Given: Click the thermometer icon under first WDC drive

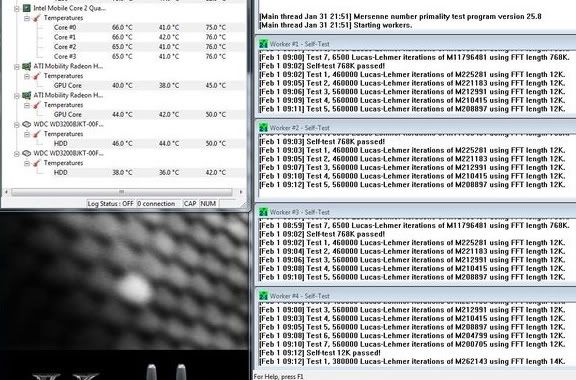Looking at the screenshot, I should 37,134.
